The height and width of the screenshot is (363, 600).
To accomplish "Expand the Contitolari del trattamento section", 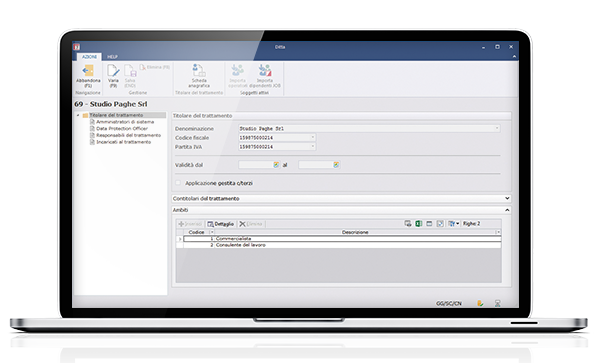I will click(x=507, y=198).
